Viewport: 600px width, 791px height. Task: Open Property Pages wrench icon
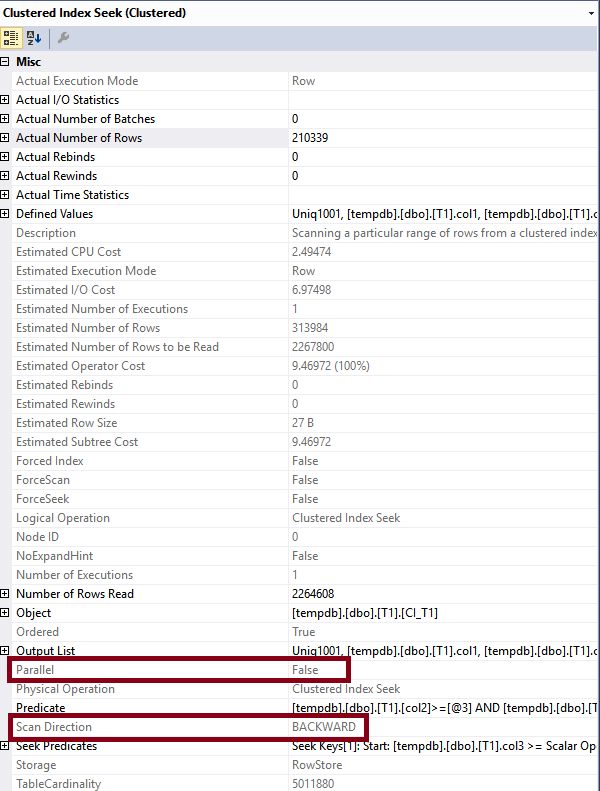pos(63,38)
